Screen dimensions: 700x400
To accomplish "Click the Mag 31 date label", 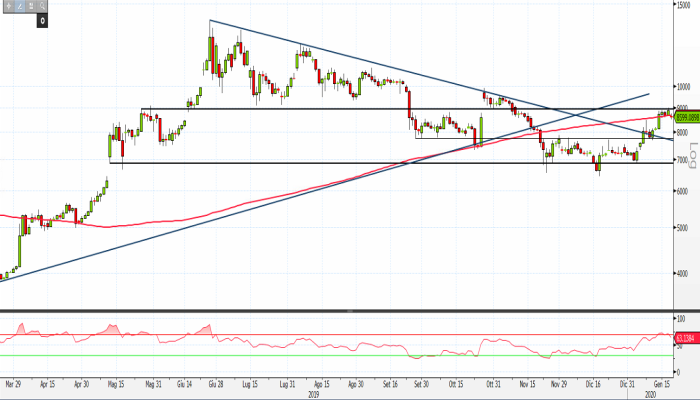I will click(153, 384).
